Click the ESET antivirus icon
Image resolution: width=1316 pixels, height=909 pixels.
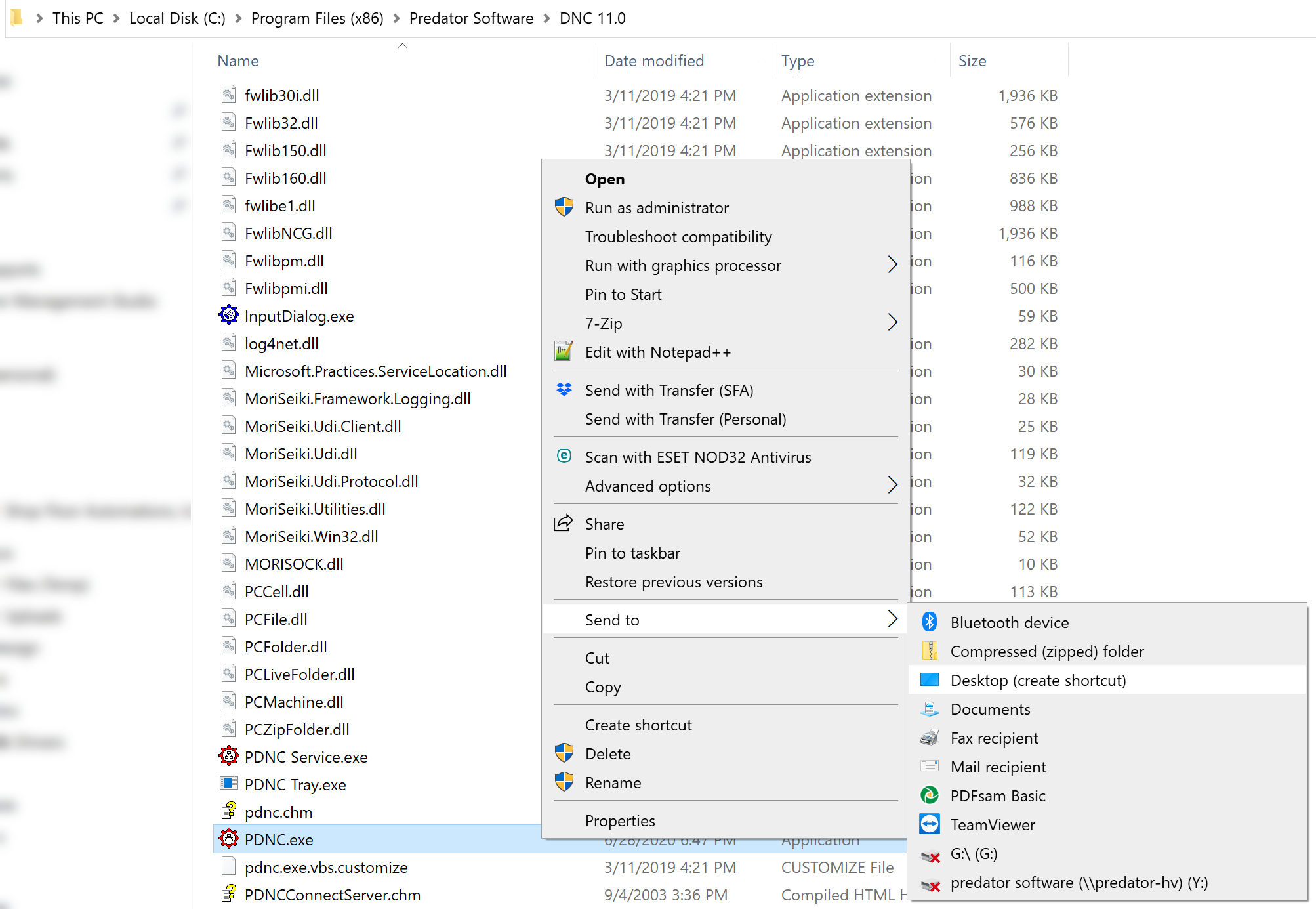564,455
